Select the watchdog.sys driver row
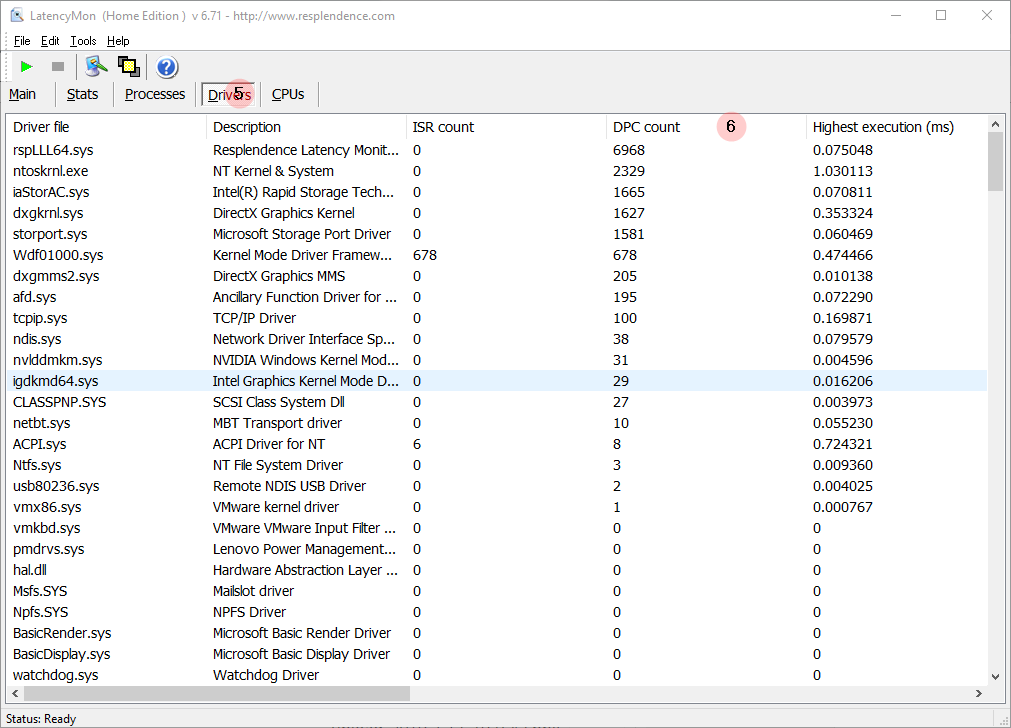The image size is (1011, 728). click(x=496, y=675)
